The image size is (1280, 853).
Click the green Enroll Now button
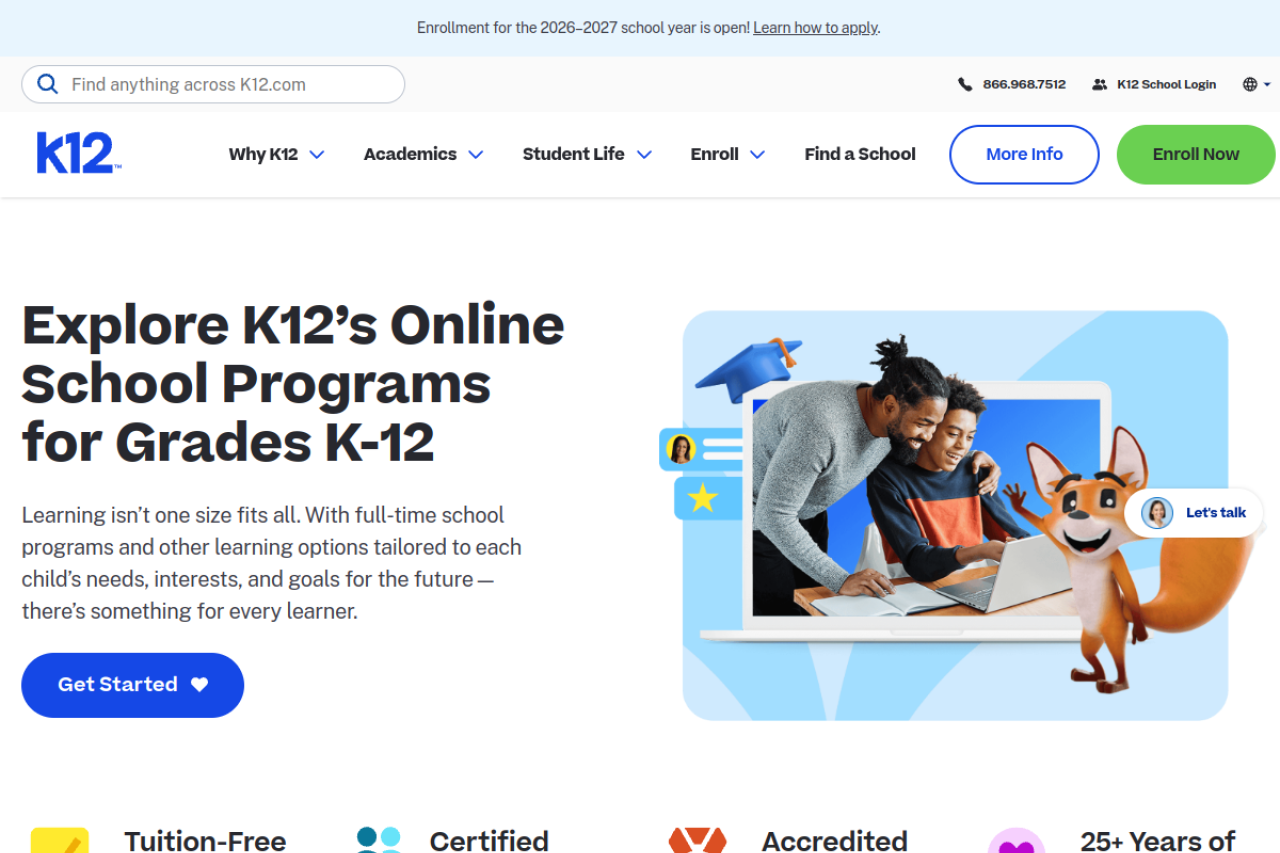1196,154
